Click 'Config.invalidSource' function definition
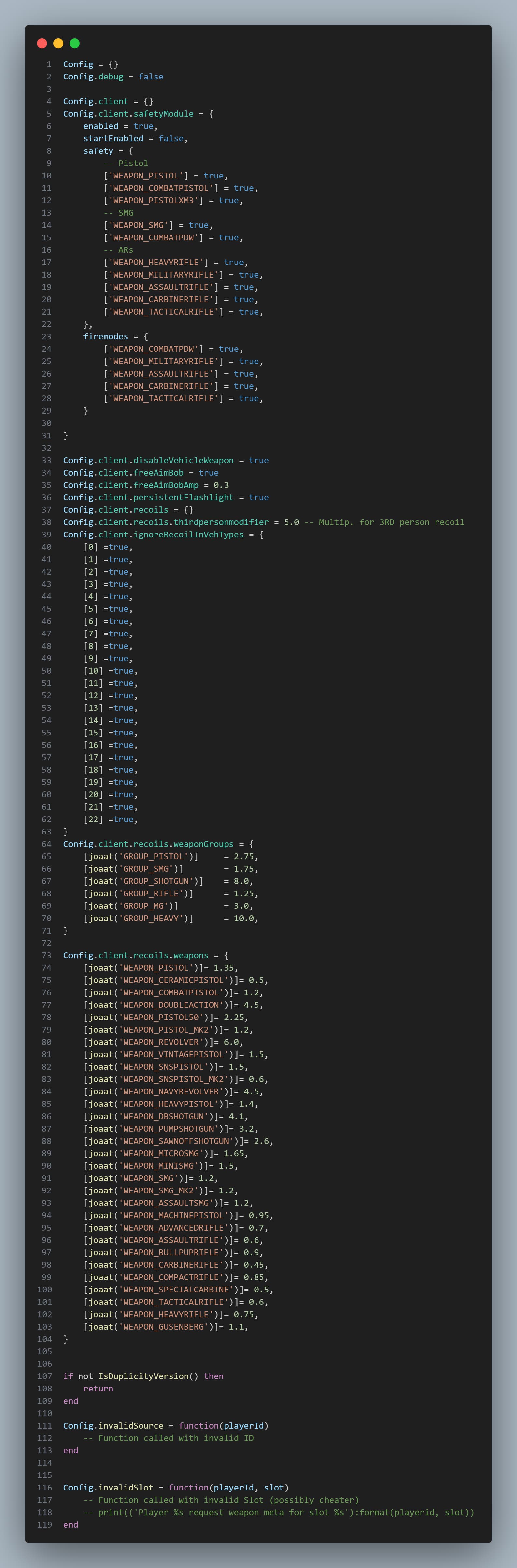 pyautogui.click(x=113, y=1426)
